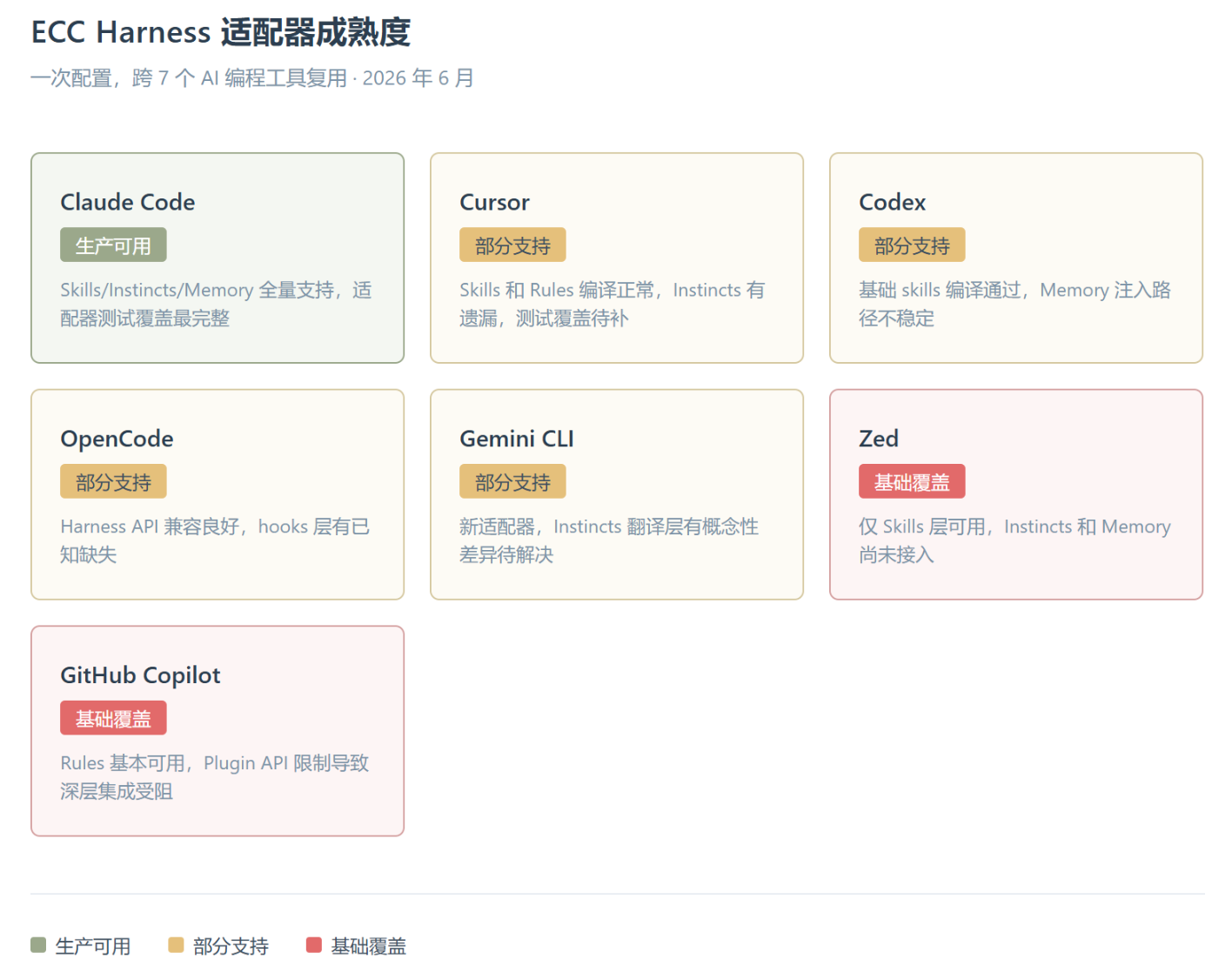This screenshot has height=973, width=1232.
Task: Select the Claude Code description about Skills/Instincts/Memory
Action: [x=217, y=304]
